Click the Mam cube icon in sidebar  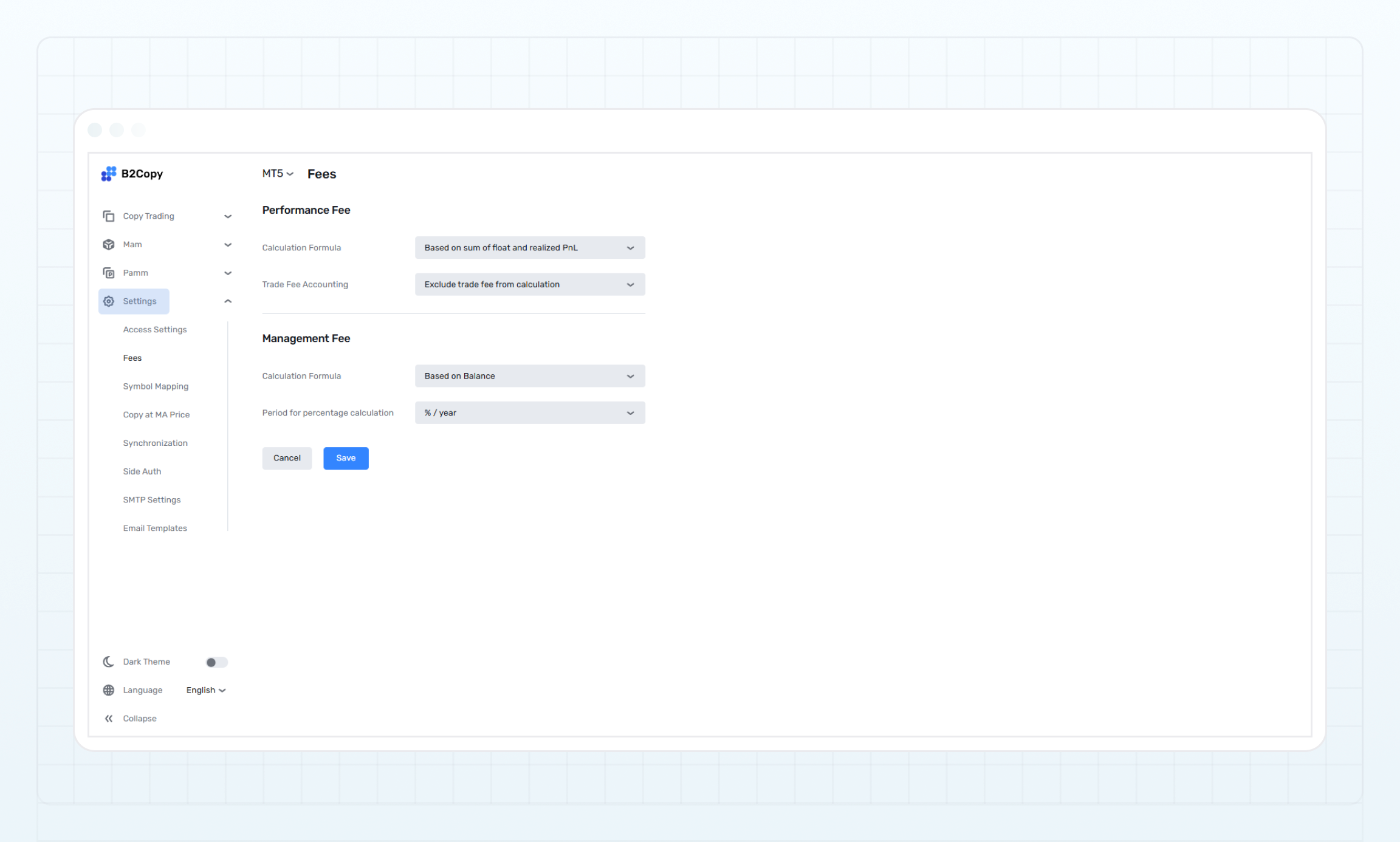108,244
